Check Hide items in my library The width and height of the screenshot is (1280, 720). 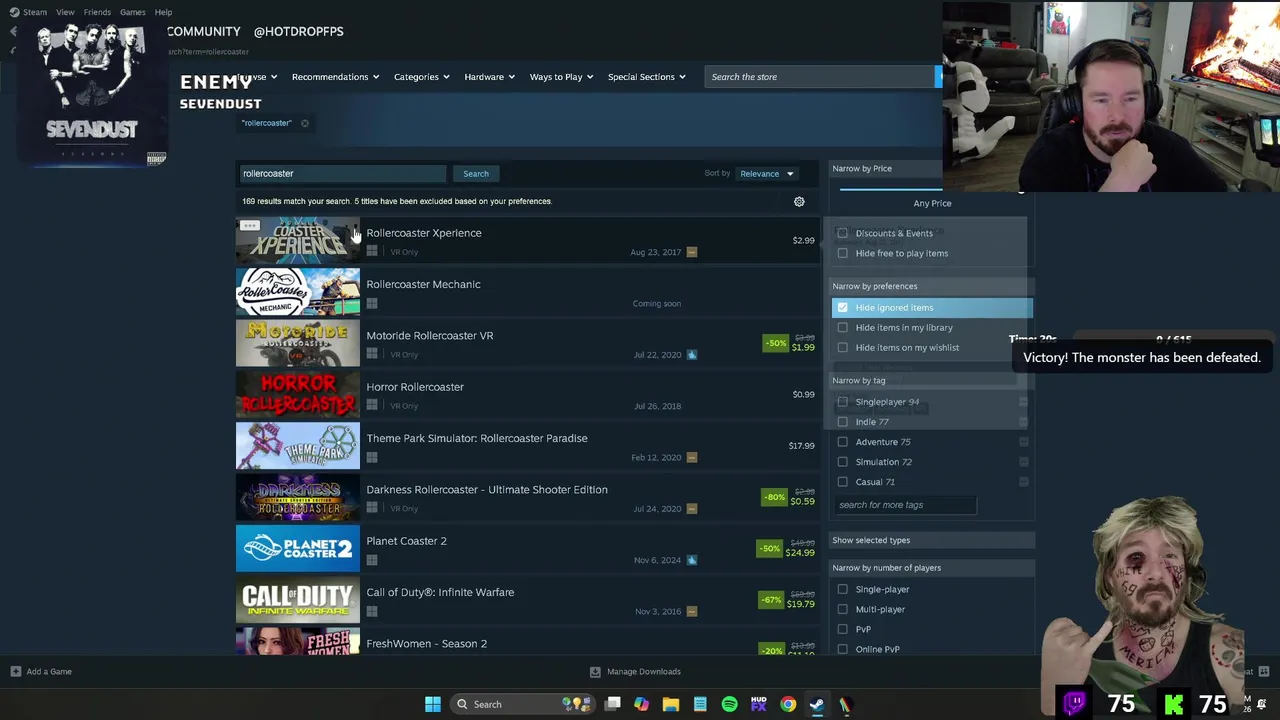click(x=842, y=328)
